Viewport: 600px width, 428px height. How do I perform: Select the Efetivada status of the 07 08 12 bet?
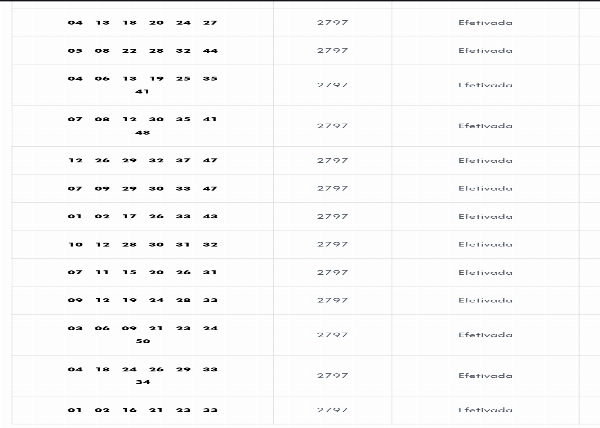(485, 126)
